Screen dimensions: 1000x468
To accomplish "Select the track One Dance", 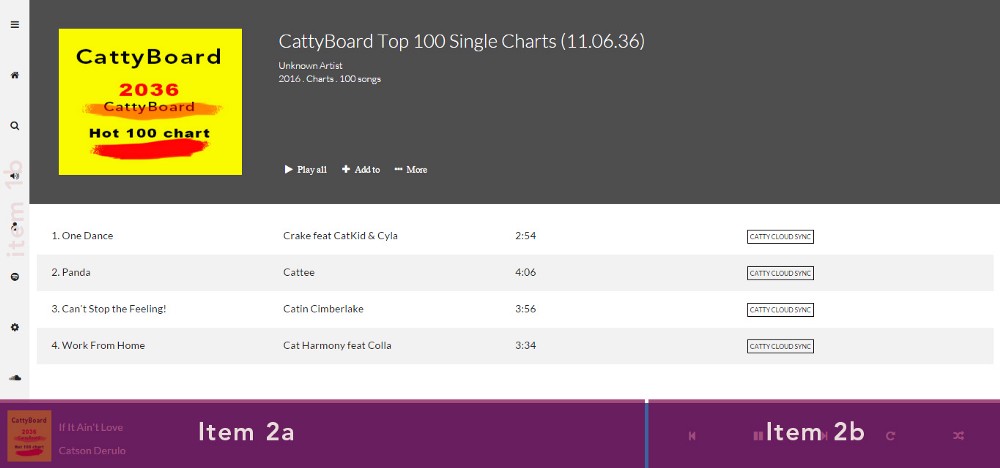I will coord(87,236).
